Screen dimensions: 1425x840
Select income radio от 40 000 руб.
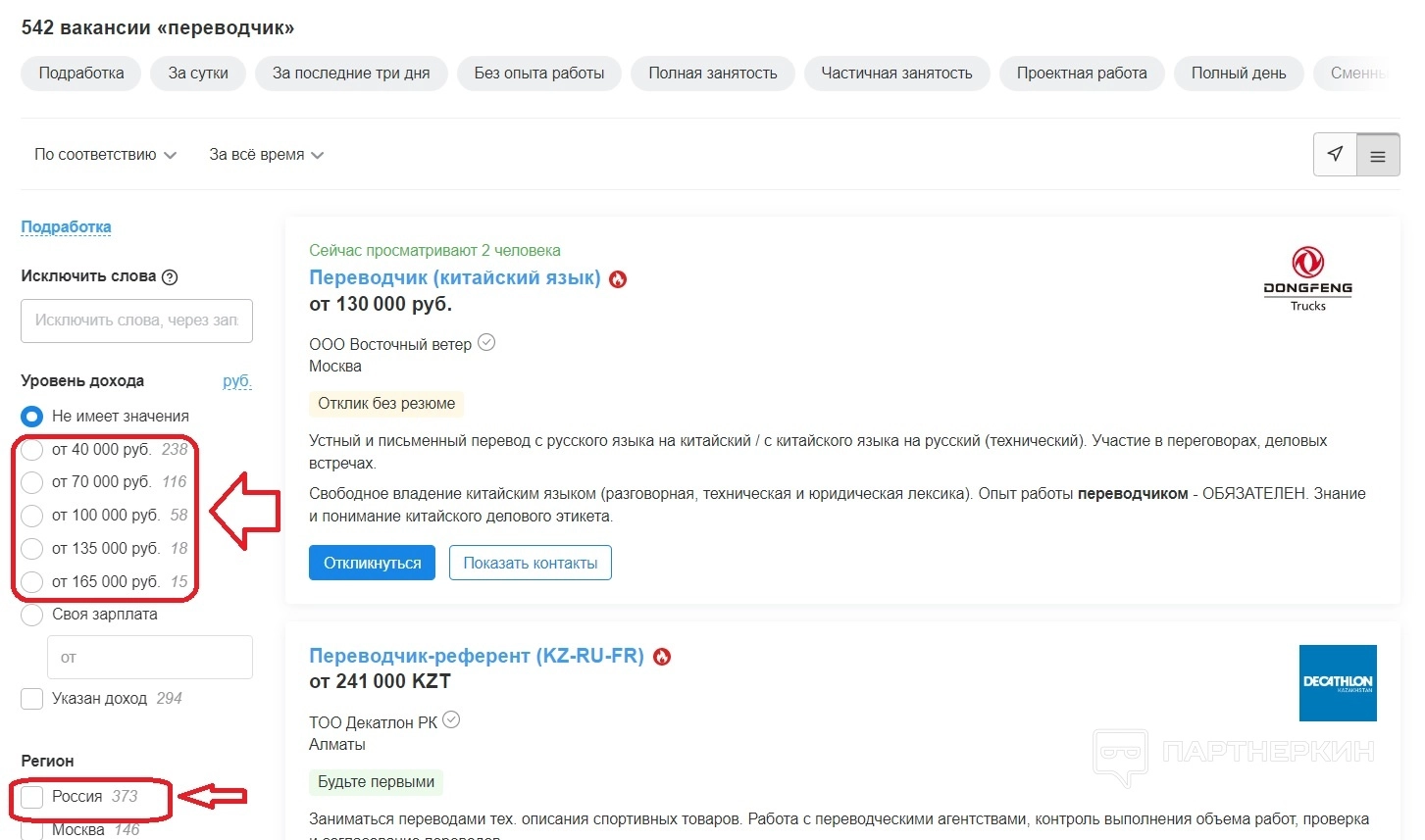(32, 450)
